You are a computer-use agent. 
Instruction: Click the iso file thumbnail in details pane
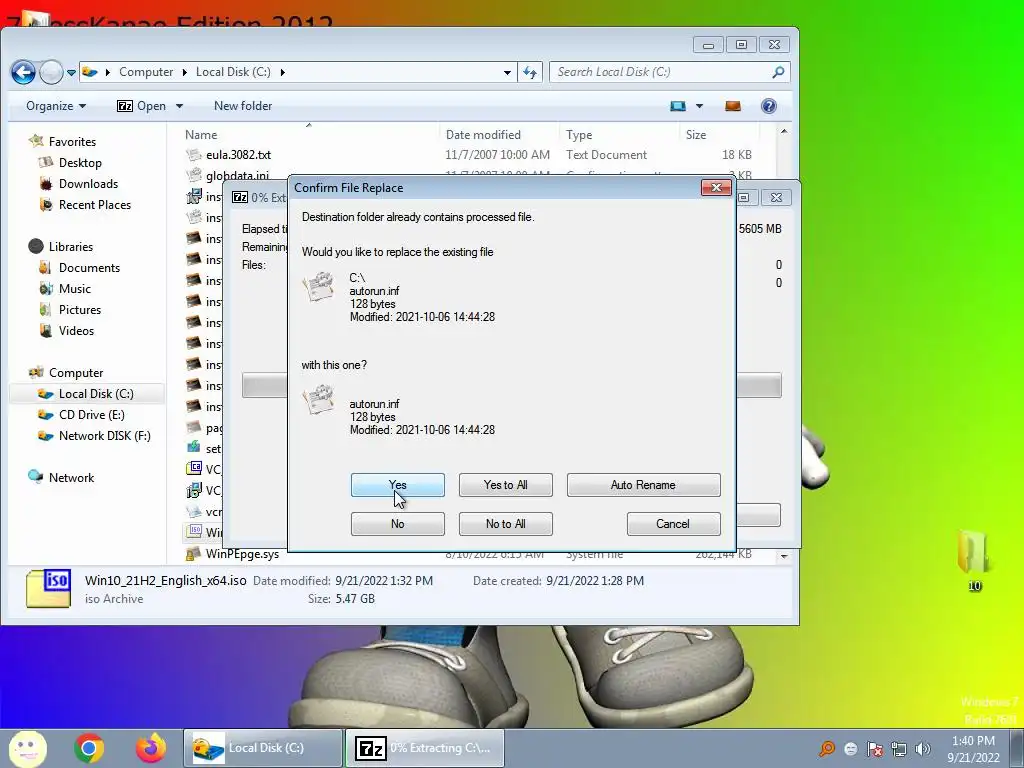48,588
